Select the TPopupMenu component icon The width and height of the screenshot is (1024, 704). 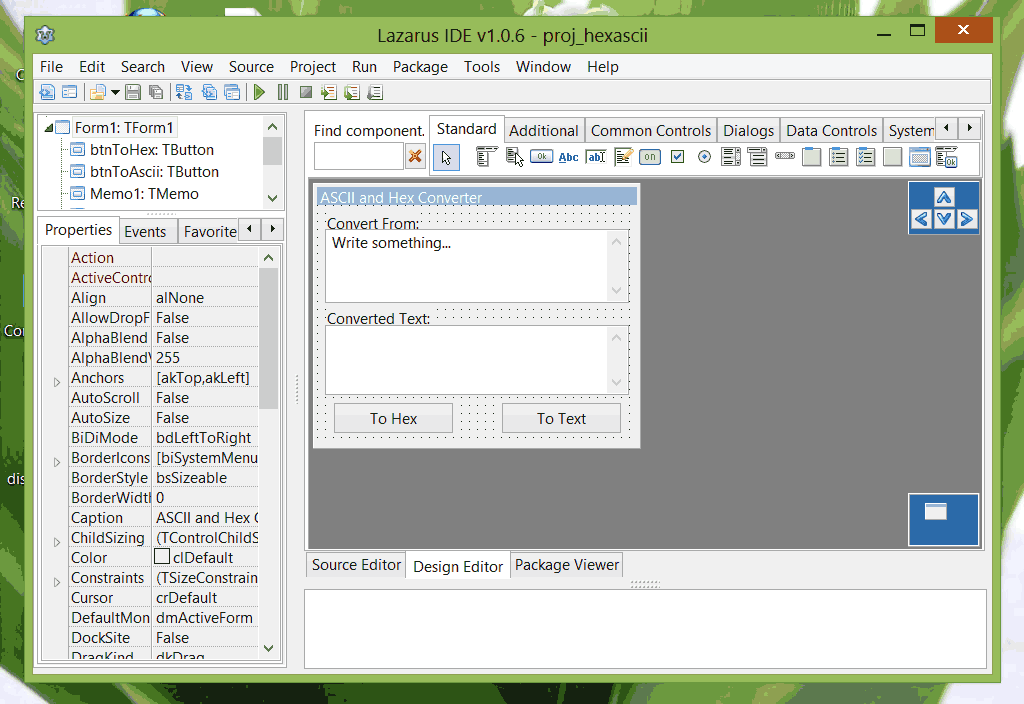[515, 157]
